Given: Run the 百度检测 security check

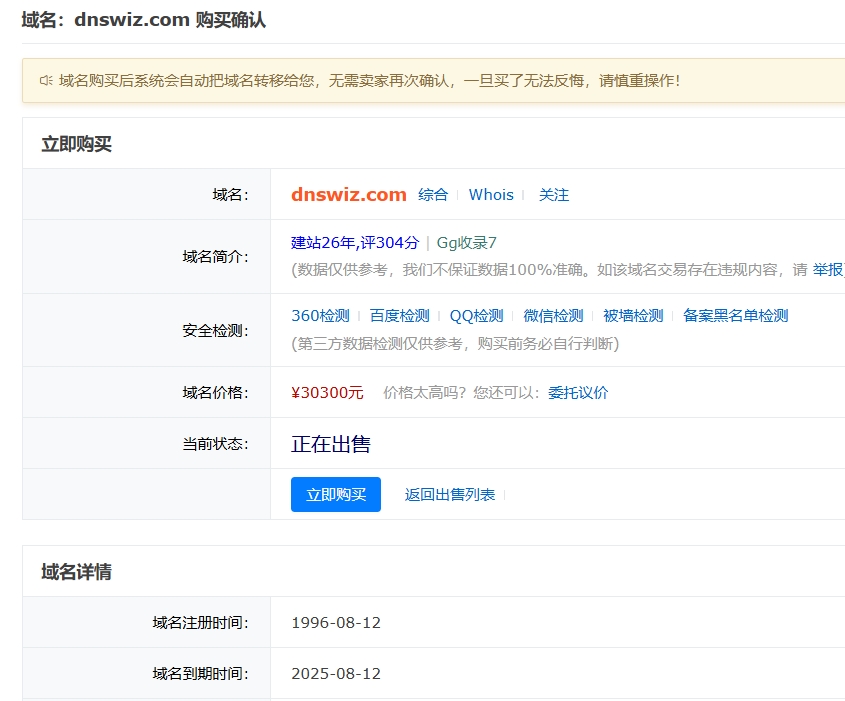Looking at the screenshot, I should [399, 316].
